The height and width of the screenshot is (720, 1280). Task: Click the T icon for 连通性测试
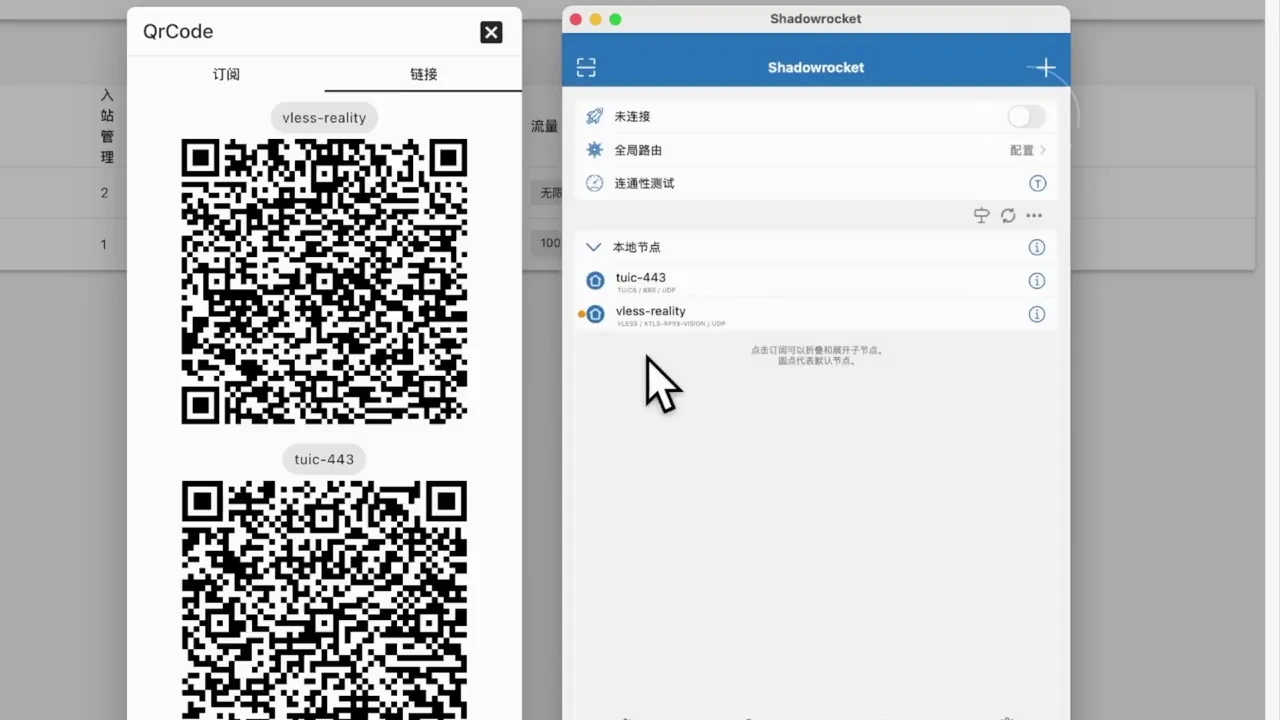pyautogui.click(x=1037, y=183)
